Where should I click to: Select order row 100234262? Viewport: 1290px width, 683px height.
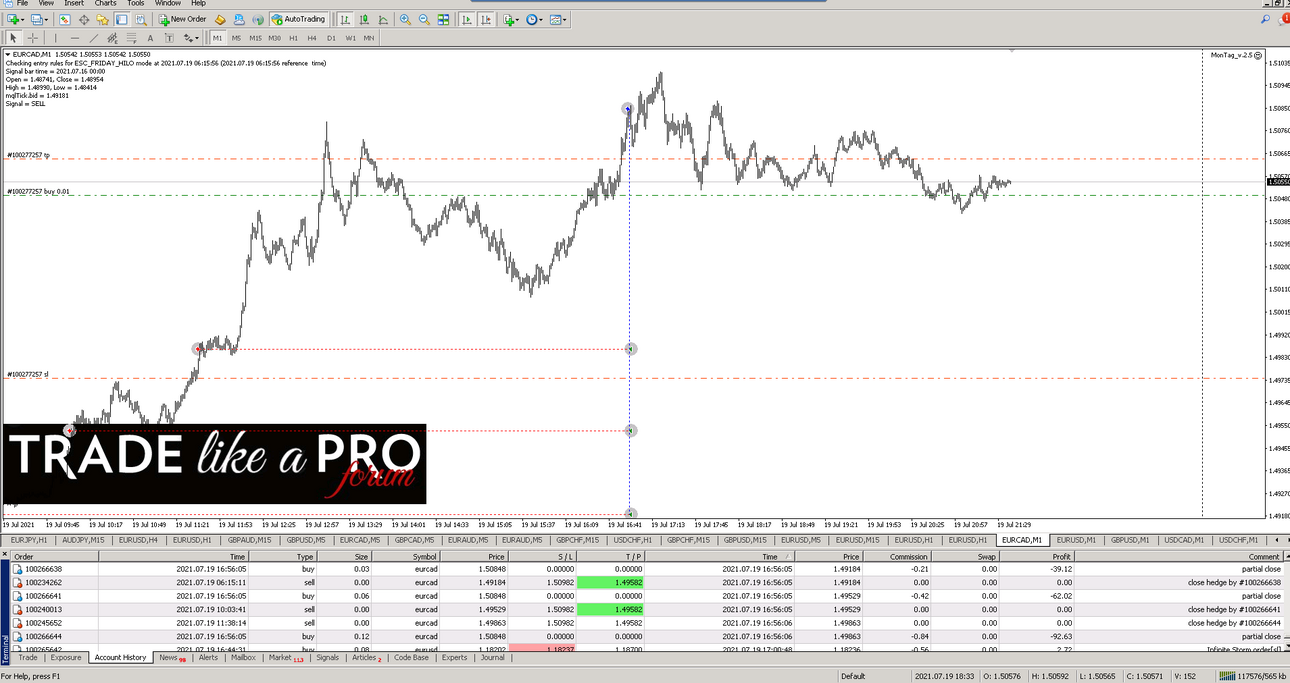(x=645, y=582)
